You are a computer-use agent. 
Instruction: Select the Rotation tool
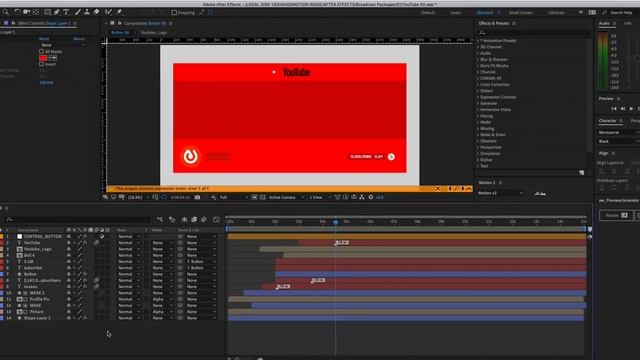point(17,12)
